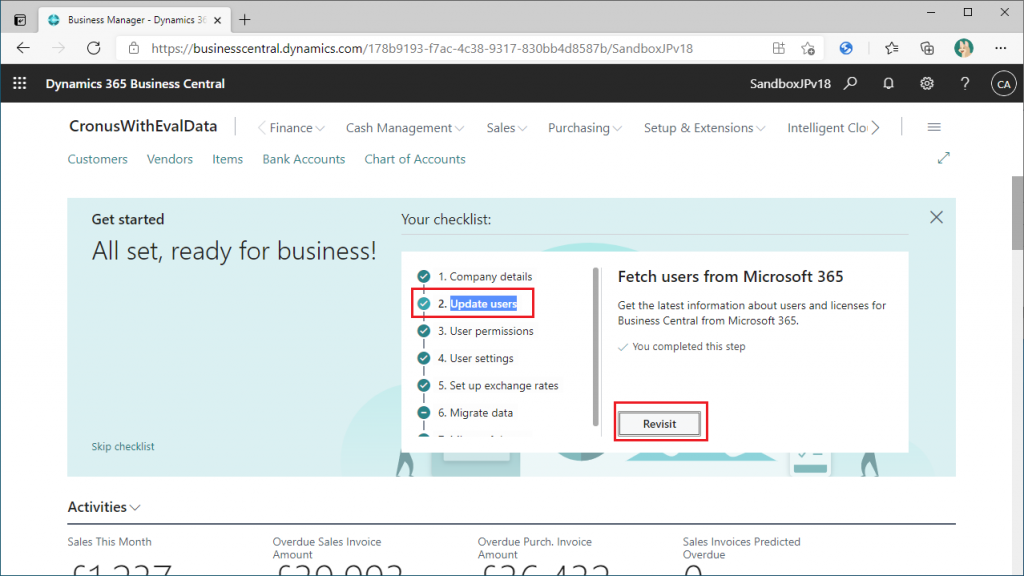Collapse the Activities section

tap(104, 507)
